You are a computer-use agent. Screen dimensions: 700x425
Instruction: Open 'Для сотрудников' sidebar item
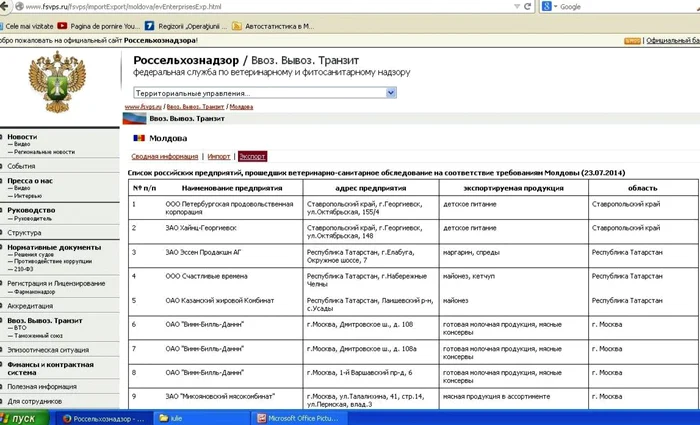coord(34,401)
